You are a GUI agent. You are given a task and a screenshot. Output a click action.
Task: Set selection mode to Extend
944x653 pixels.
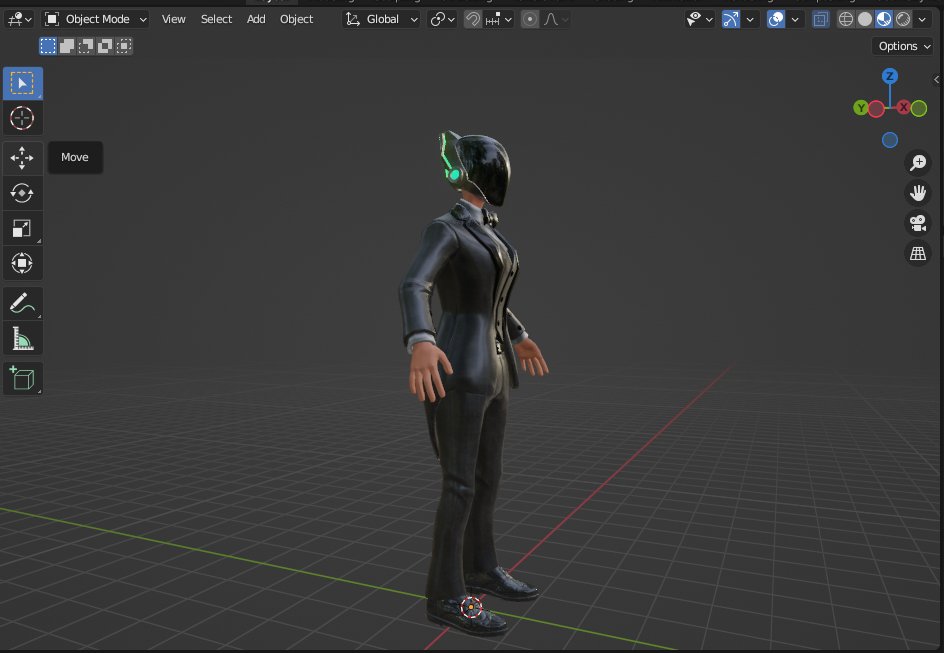[x=67, y=46]
